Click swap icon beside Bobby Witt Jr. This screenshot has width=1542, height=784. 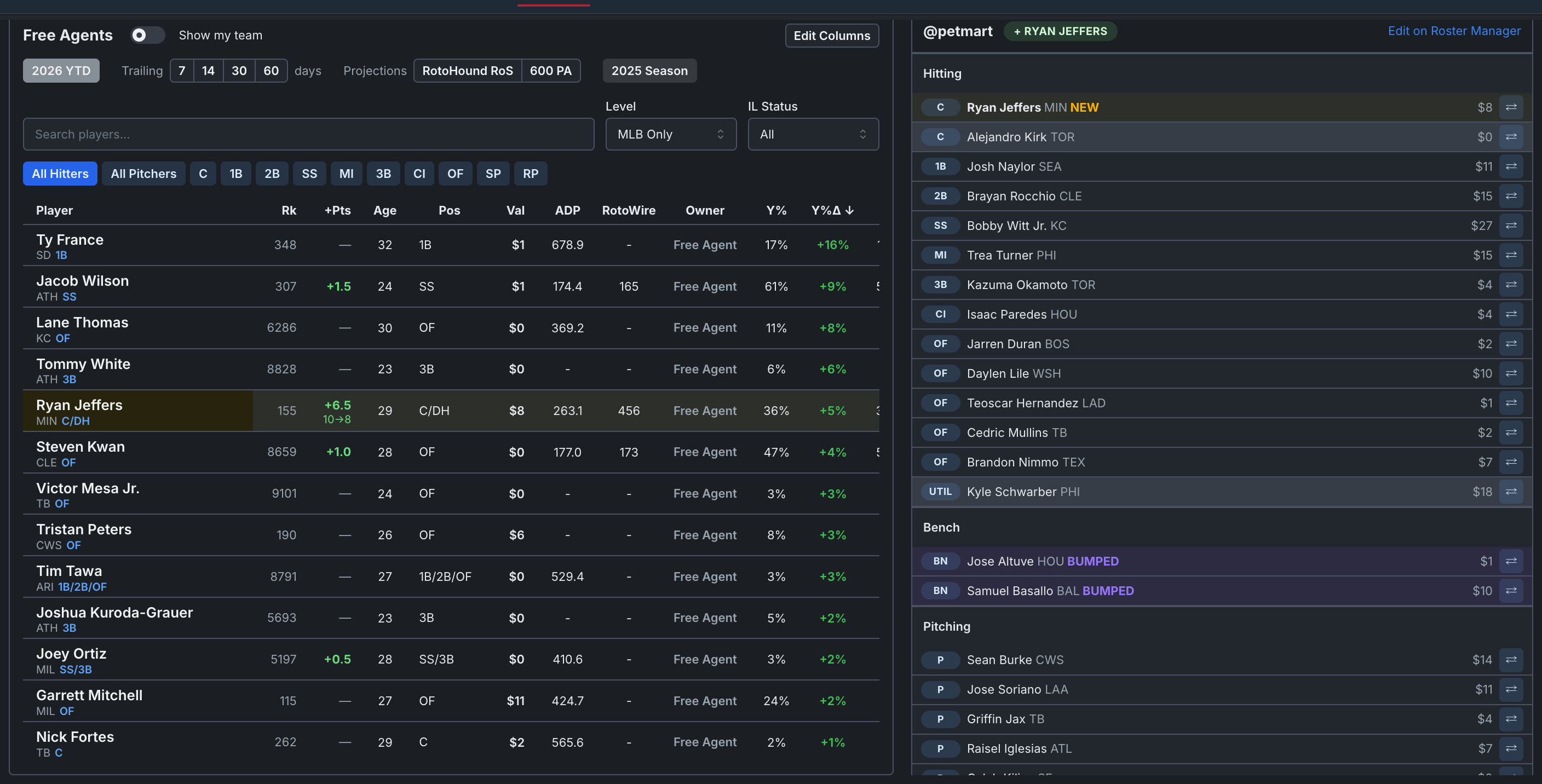(1511, 226)
